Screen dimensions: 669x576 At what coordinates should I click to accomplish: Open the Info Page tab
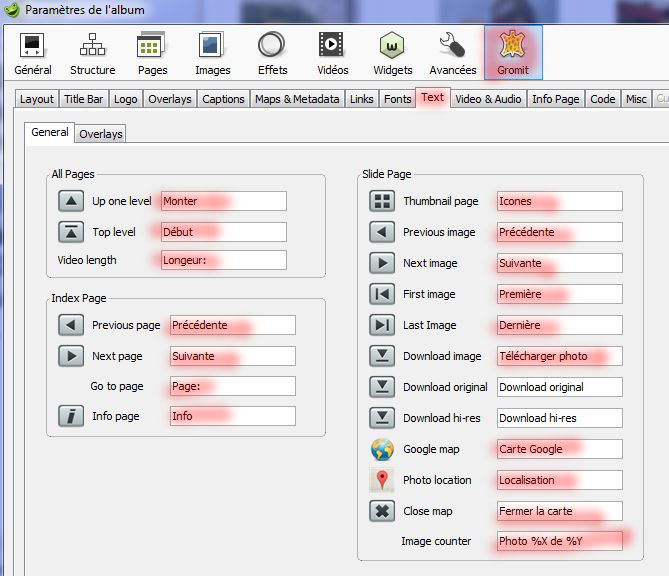coord(555,99)
